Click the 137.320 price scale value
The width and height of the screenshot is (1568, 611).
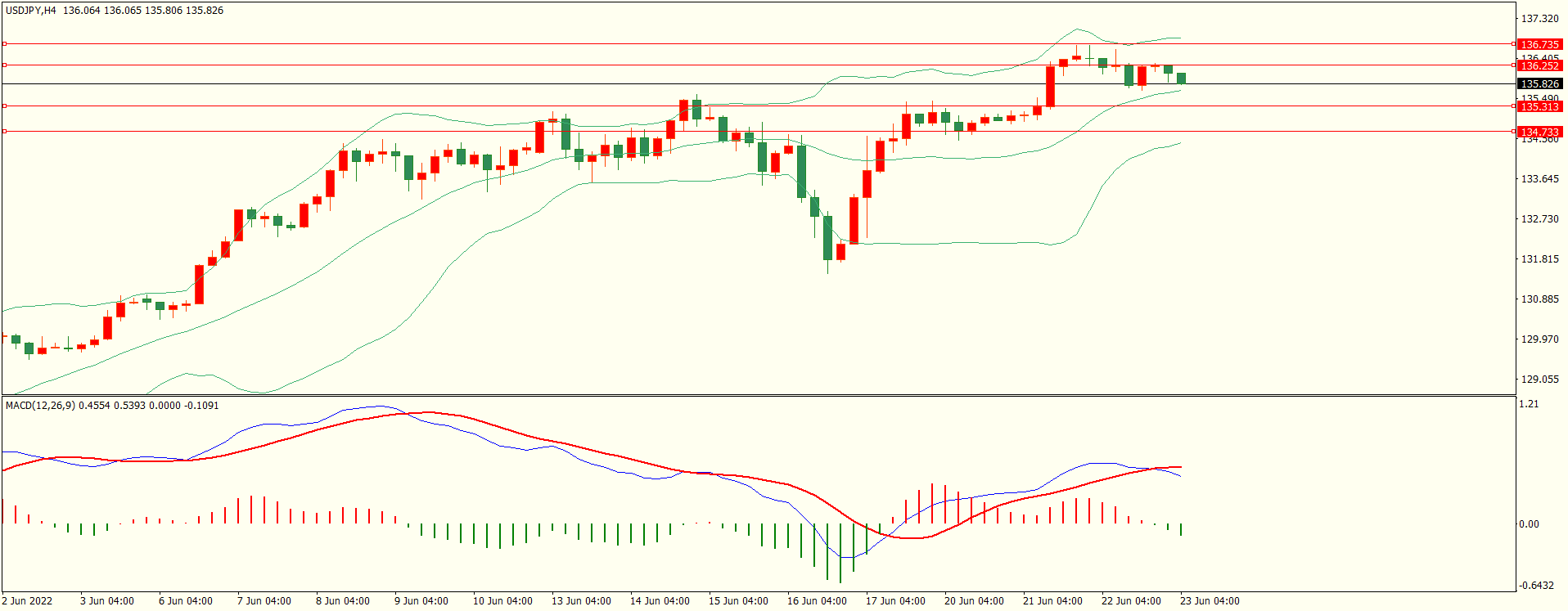click(1539, 19)
